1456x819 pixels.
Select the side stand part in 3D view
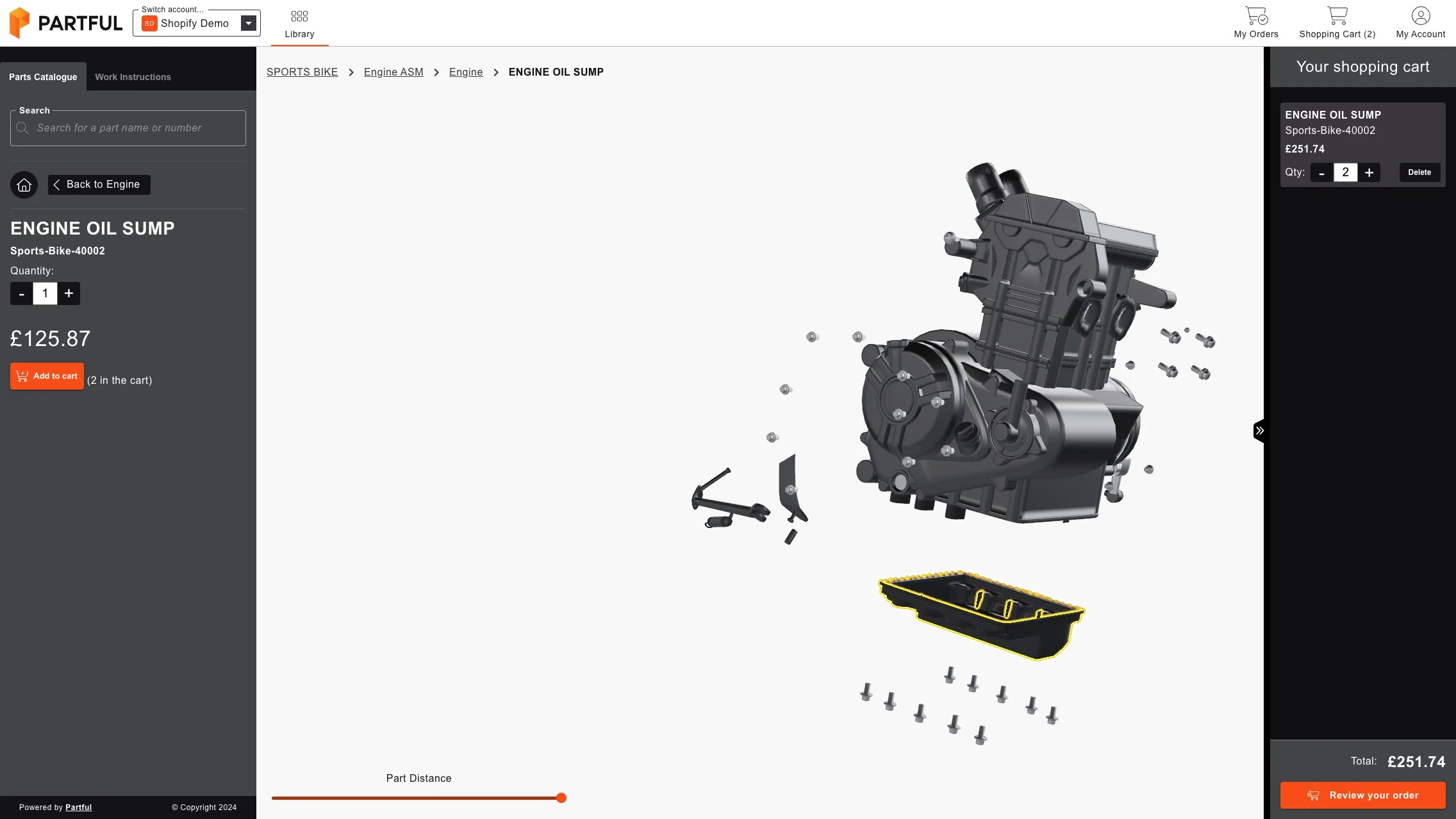[731, 502]
